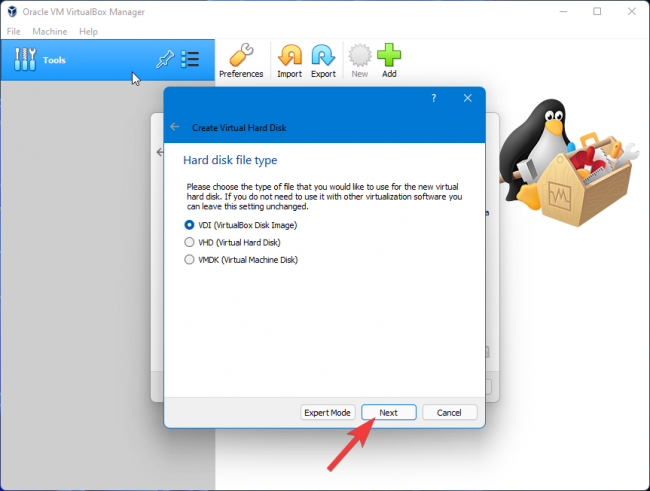Image resolution: width=650 pixels, height=491 pixels.
Task: Open the Machine menu
Action: click(50, 32)
